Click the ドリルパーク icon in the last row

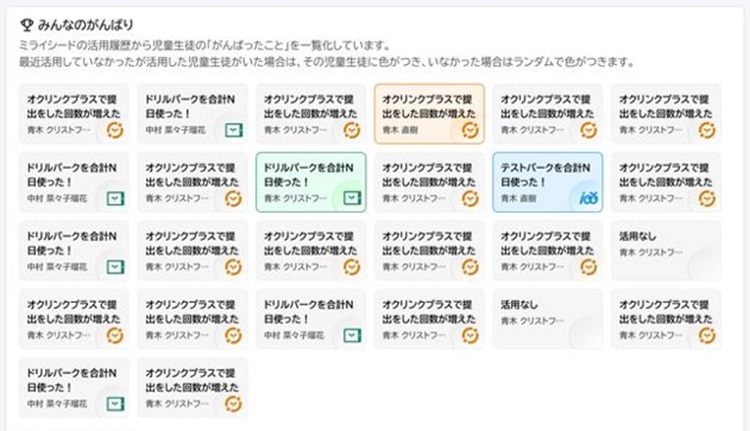[115, 403]
